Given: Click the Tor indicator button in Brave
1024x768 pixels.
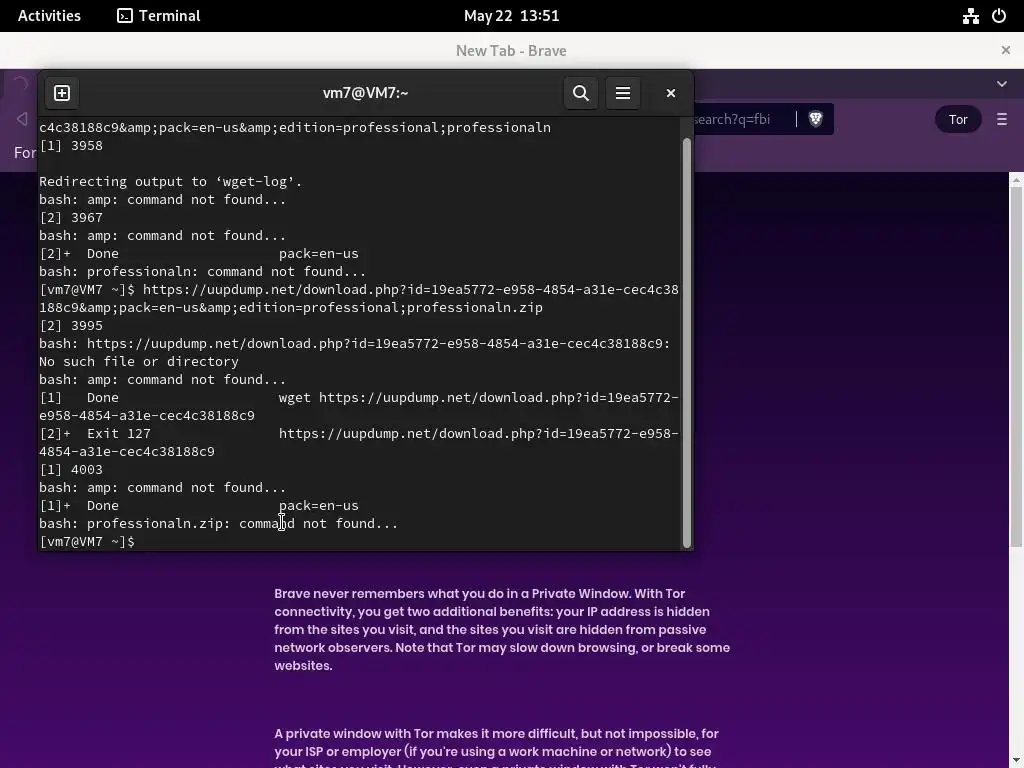Looking at the screenshot, I should 958,120.
